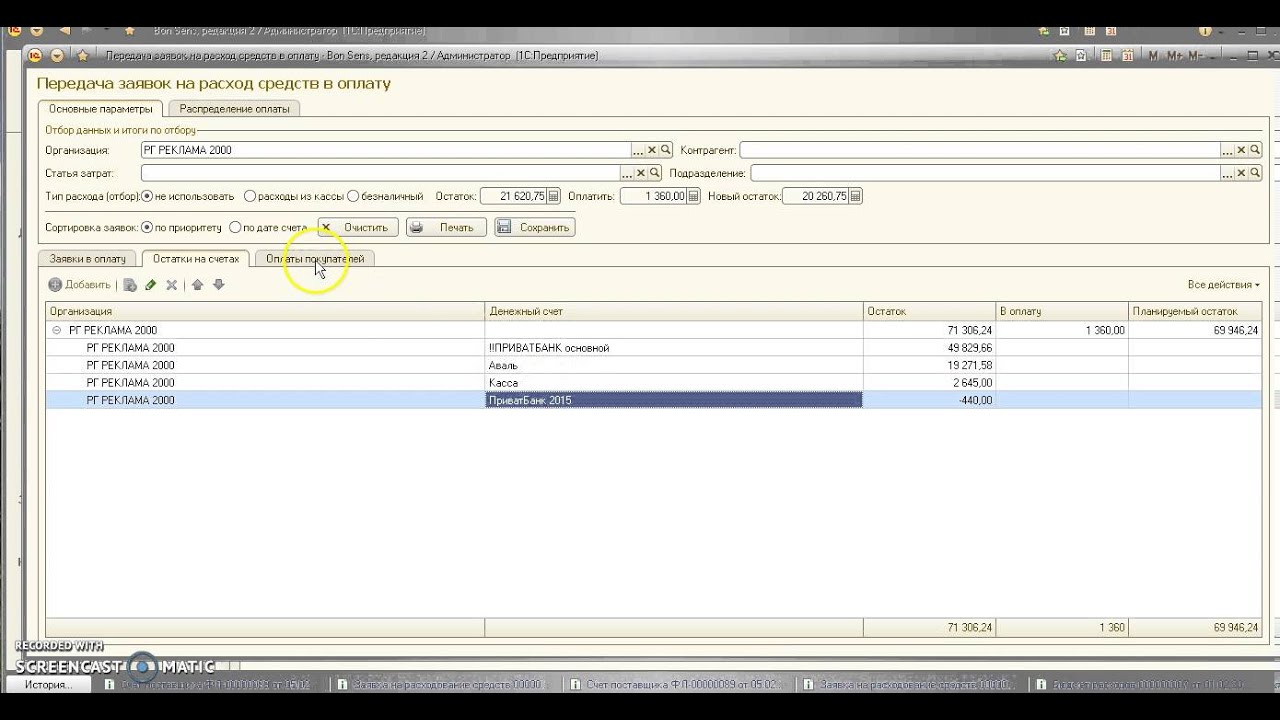Open the 1C main menu in the dialog title bar
Image resolution: width=1280 pixels, height=720 pixels.
tap(35, 56)
